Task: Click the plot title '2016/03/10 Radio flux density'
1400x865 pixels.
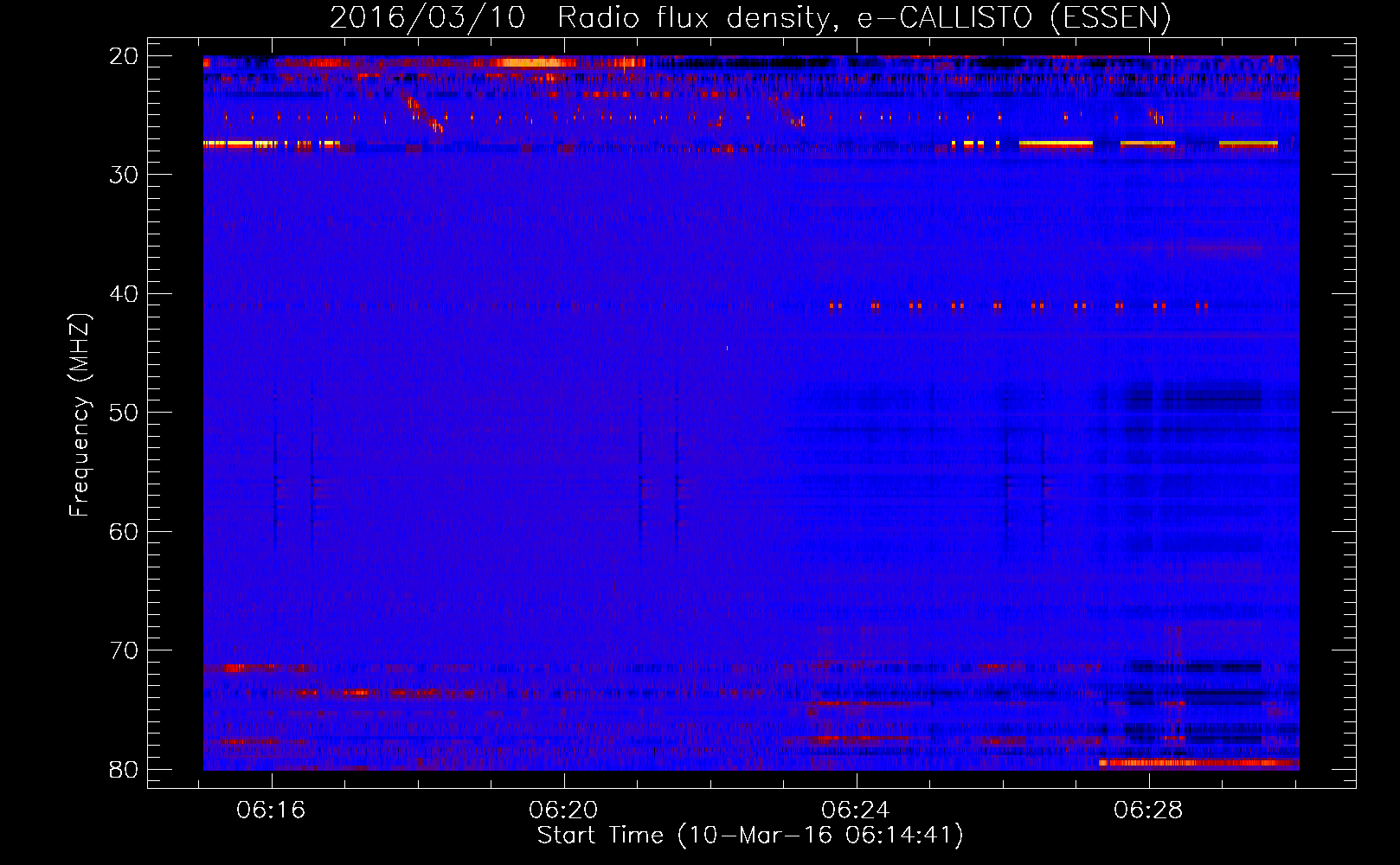Action: pyautogui.click(x=749, y=17)
